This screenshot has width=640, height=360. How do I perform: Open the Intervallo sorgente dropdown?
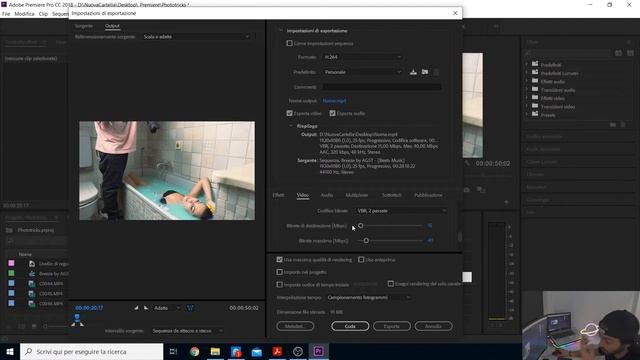click(x=187, y=331)
